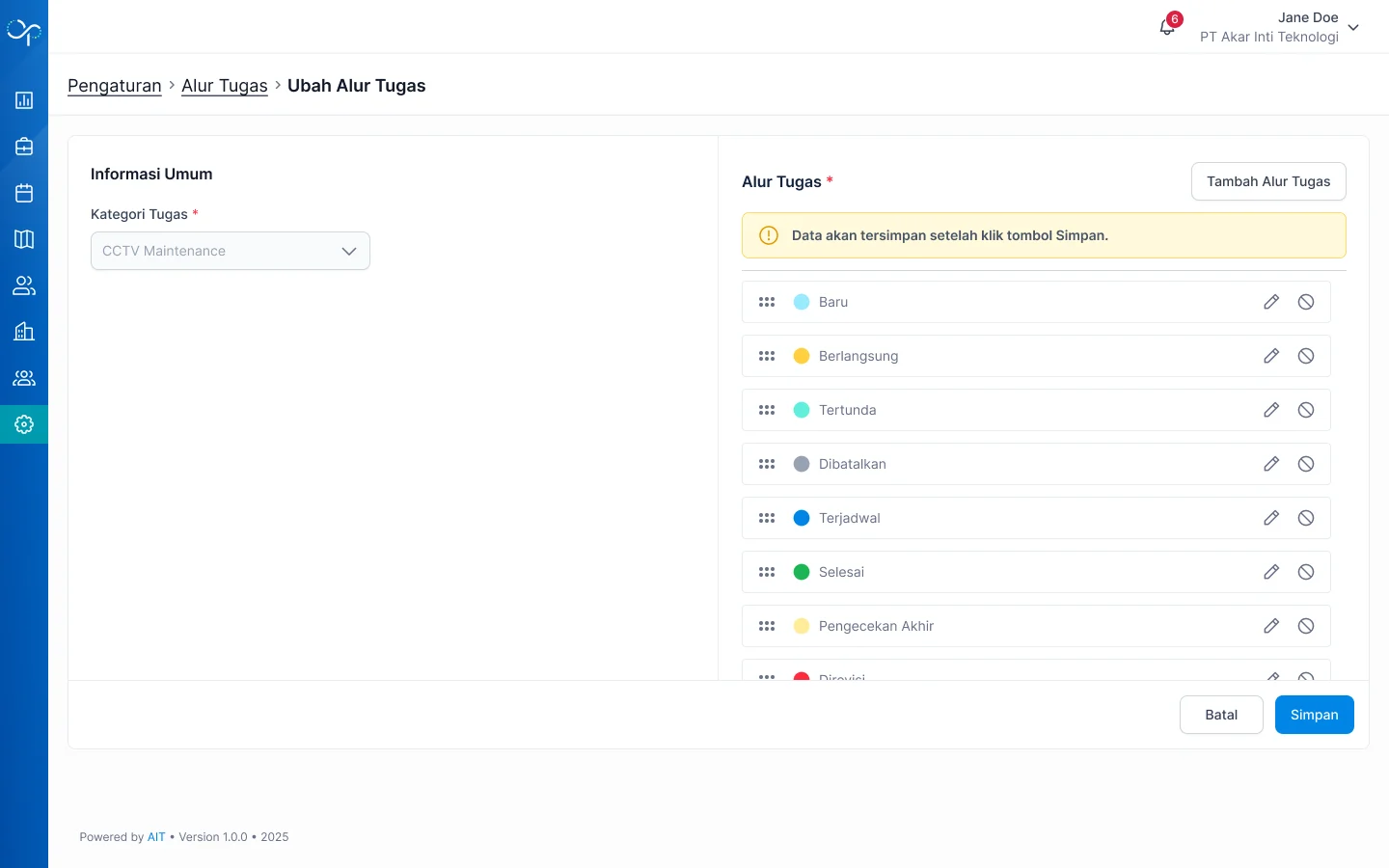The image size is (1389, 868).
Task: Open the calendar icon in sidebar
Action: (24, 193)
